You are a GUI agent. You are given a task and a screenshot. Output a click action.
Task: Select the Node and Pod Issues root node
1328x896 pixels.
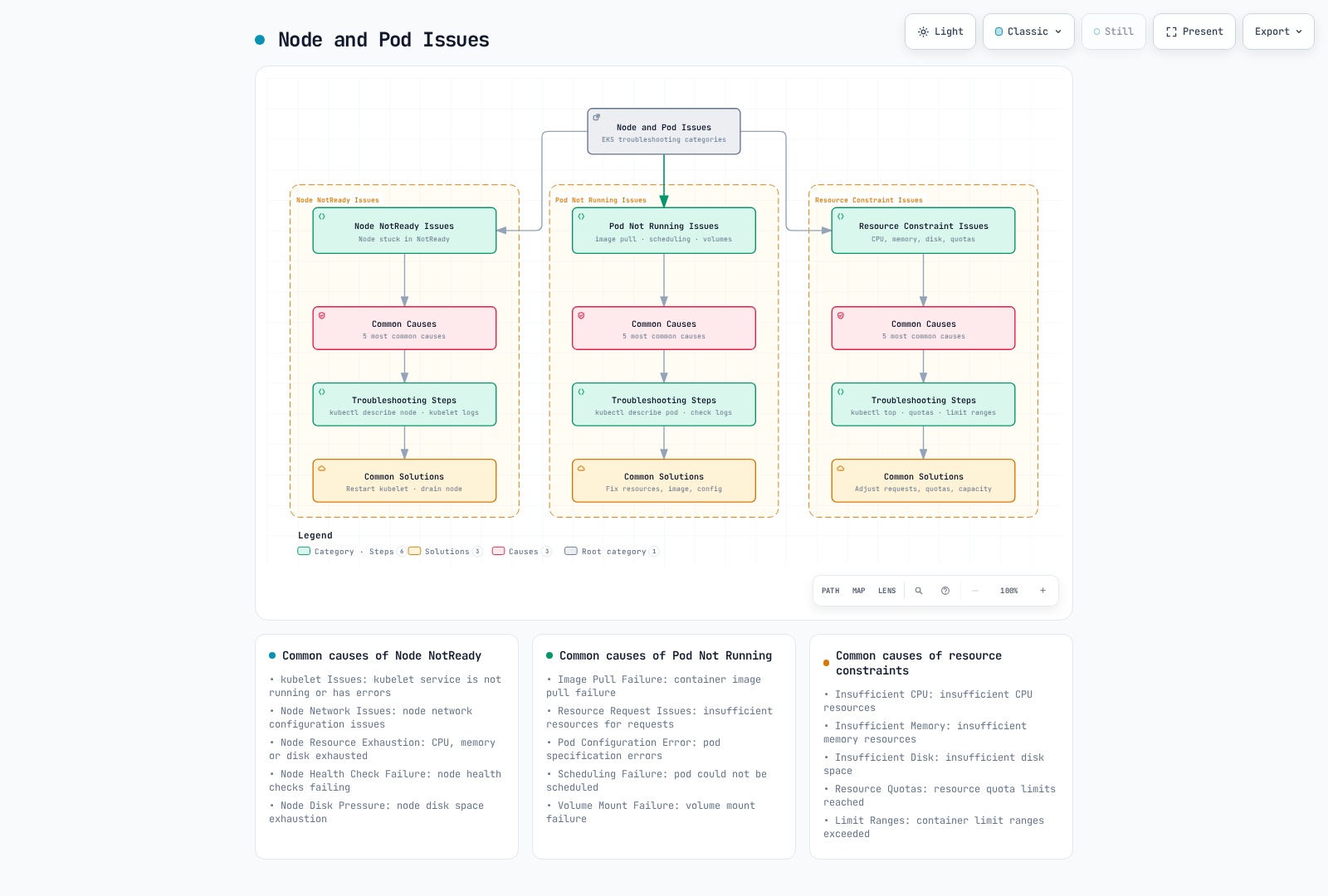(664, 131)
